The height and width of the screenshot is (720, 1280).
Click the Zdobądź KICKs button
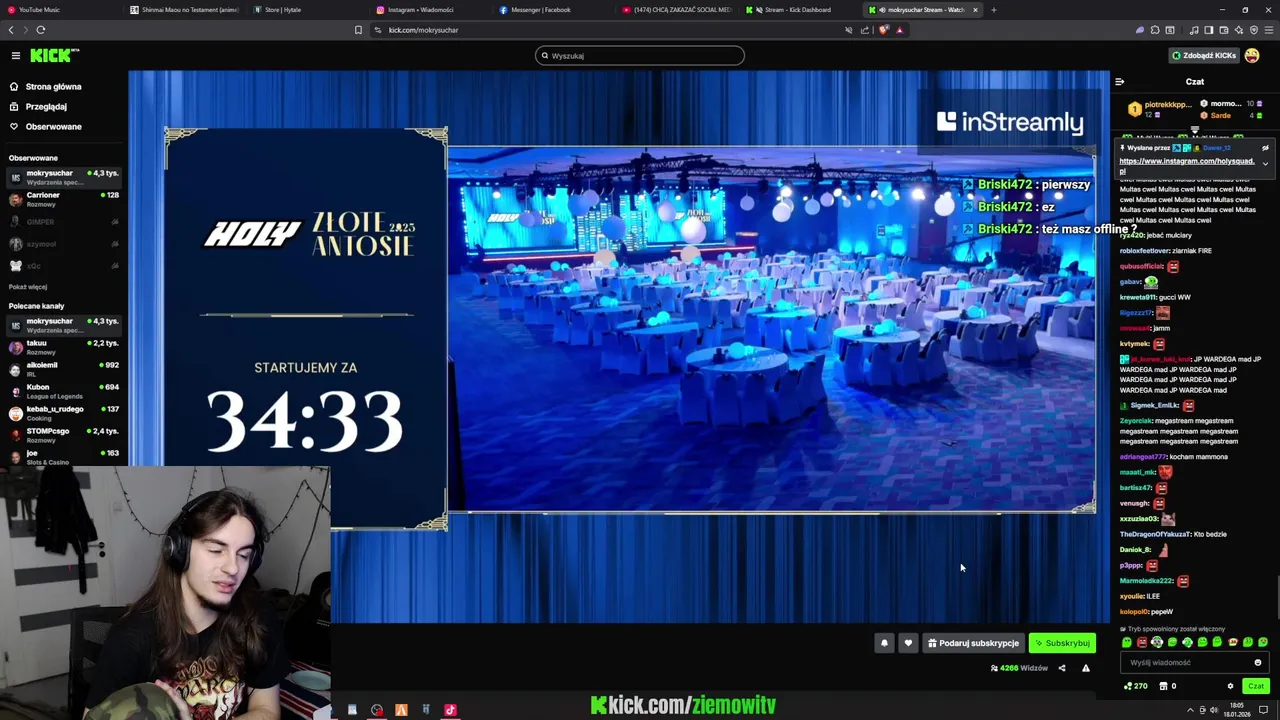click(x=1204, y=56)
